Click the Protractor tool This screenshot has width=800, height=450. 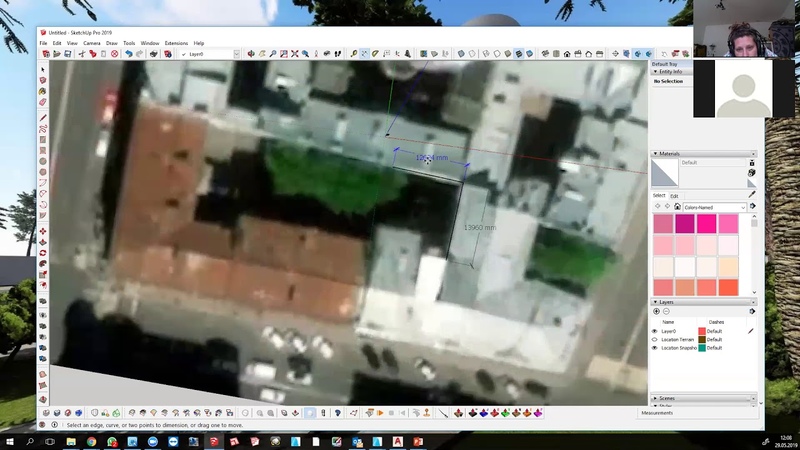click(376, 54)
